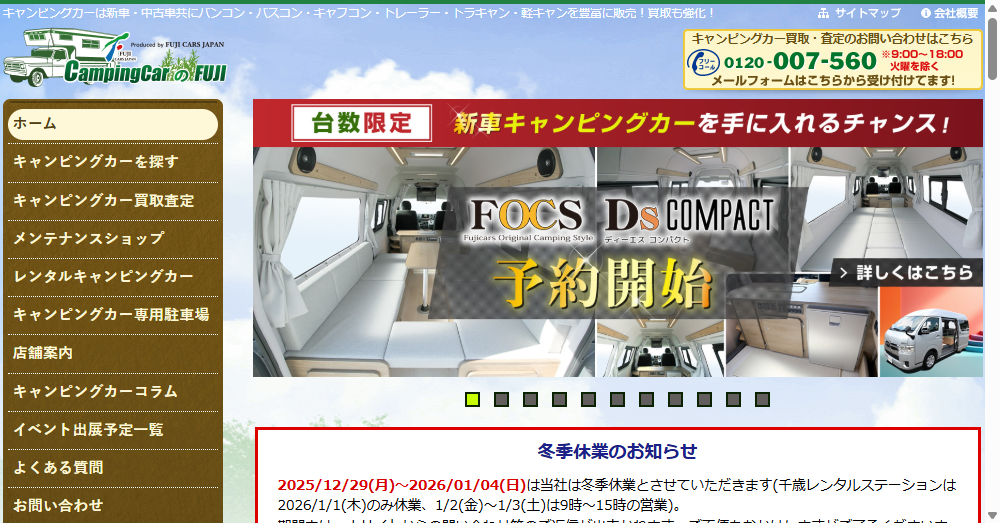This screenshot has width=1000, height=523.
Task: Open キャンピングカー専用駐車場 menu entry
Action: pyautogui.click(x=112, y=314)
